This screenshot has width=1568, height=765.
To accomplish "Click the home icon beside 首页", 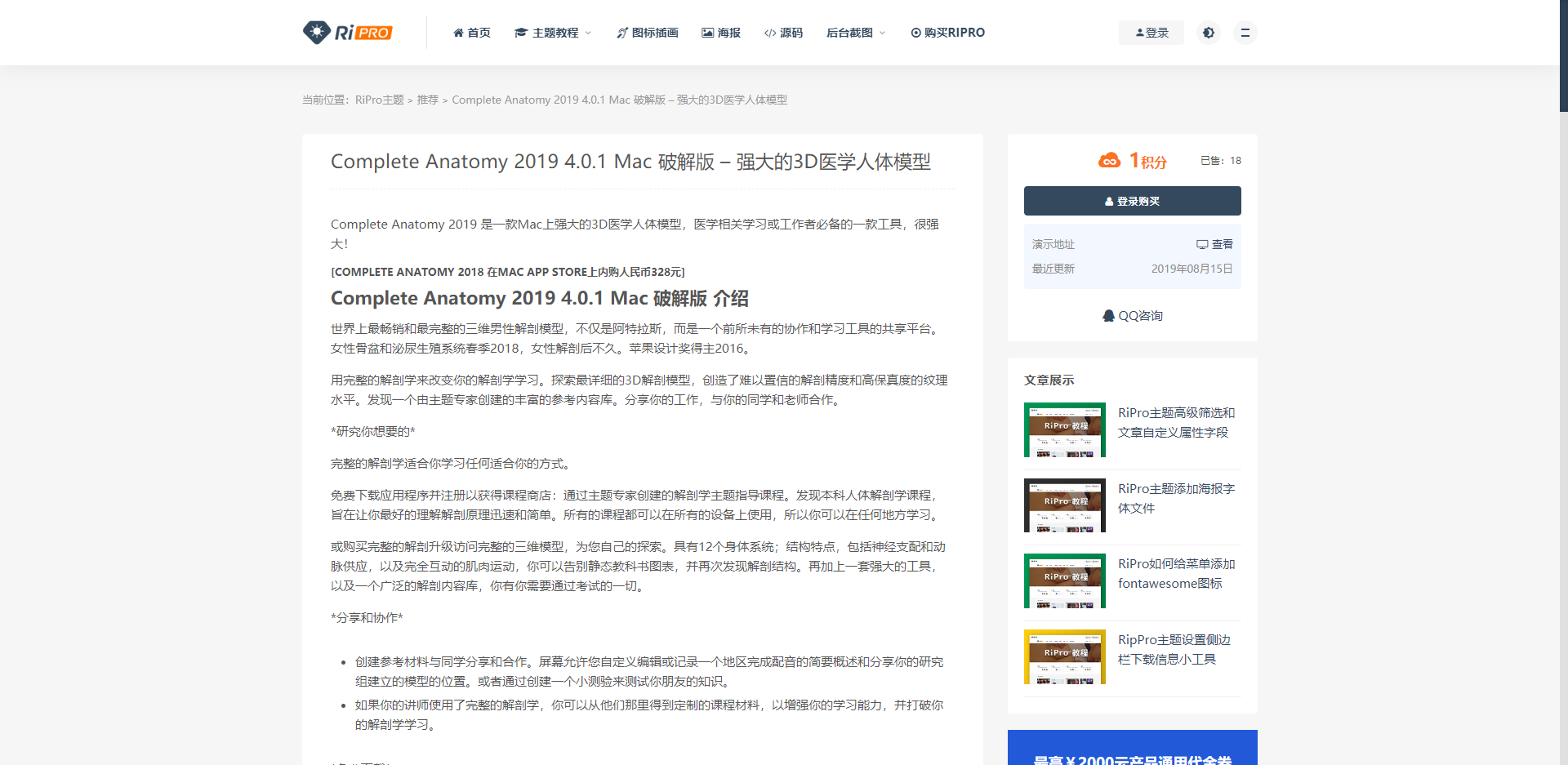I will (458, 33).
